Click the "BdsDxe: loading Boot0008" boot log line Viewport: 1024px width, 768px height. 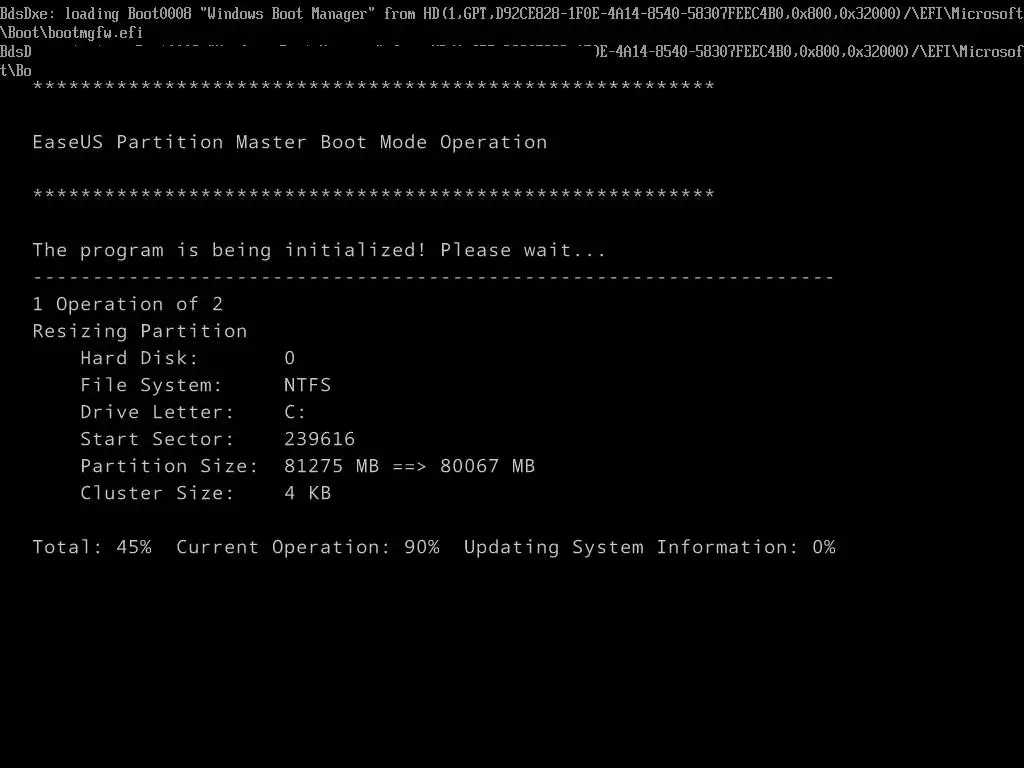click(512, 14)
